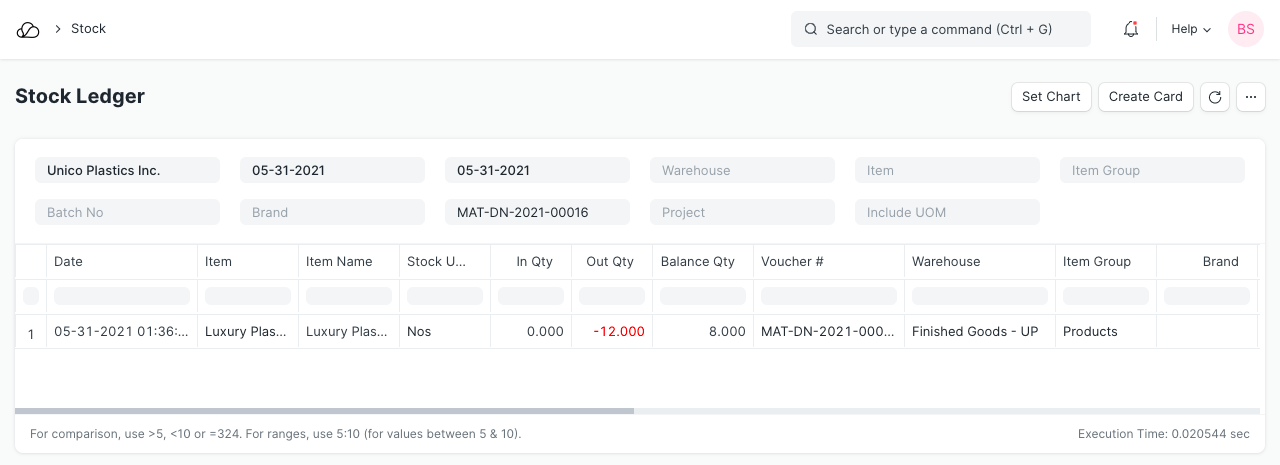Click the Out Qty column filter box
The height and width of the screenshot is (465, 1280).
tap(611, 296)
